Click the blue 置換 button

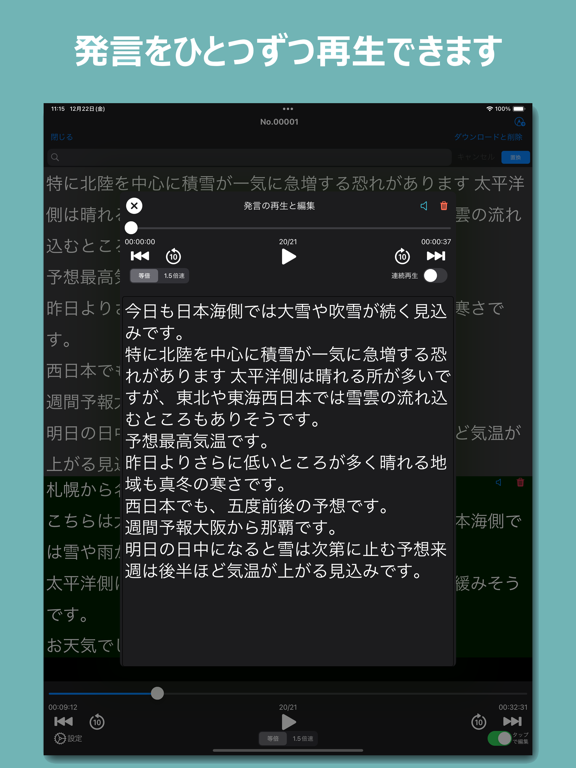[x=515, y=157]
